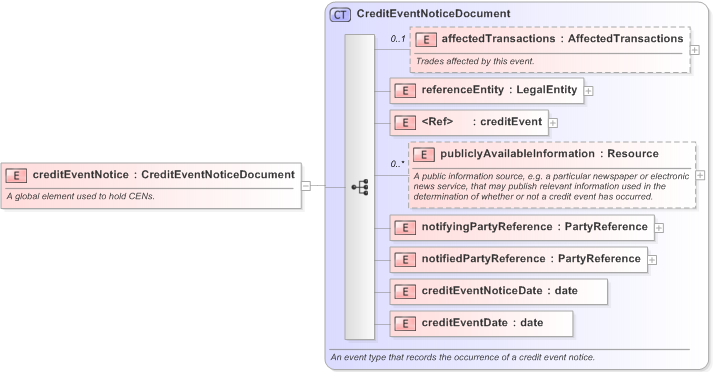Select the <Ref> : creditEvent label
The width and height of the screenshot is (713, 372).
tap(482, 121)
